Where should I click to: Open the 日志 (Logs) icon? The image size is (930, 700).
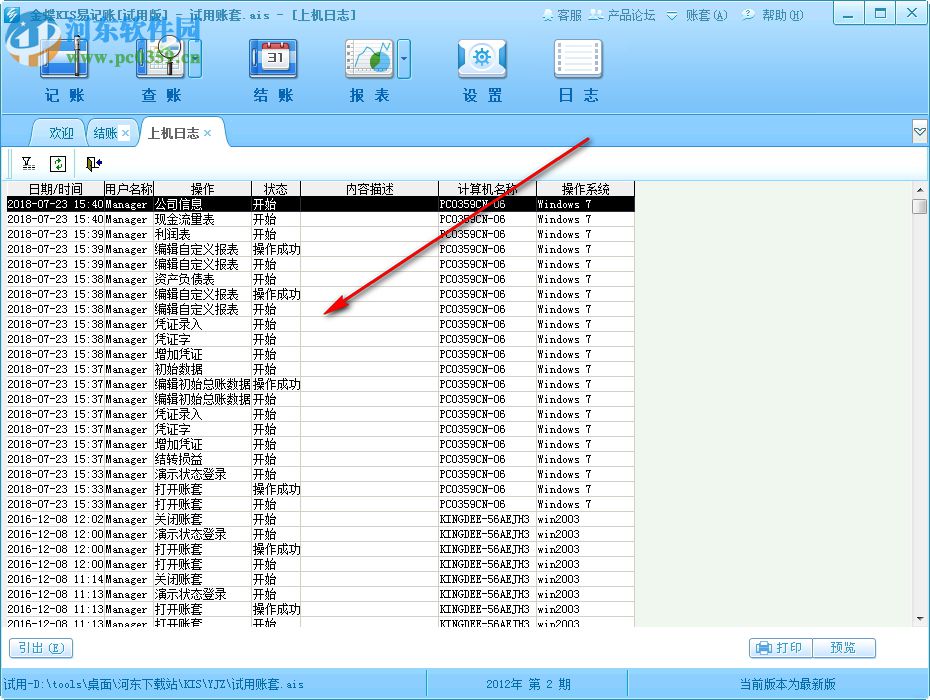tap(577, 60)
